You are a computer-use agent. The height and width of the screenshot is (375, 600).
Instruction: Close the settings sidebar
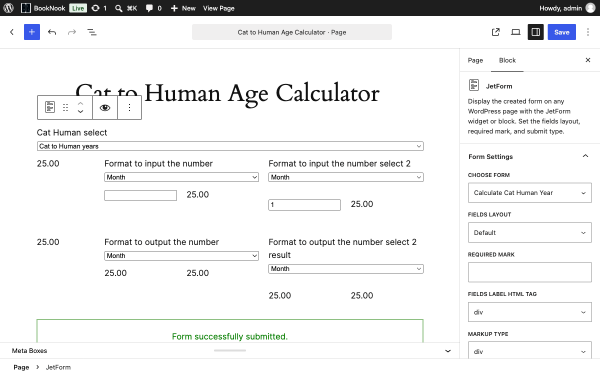(588, 60)
